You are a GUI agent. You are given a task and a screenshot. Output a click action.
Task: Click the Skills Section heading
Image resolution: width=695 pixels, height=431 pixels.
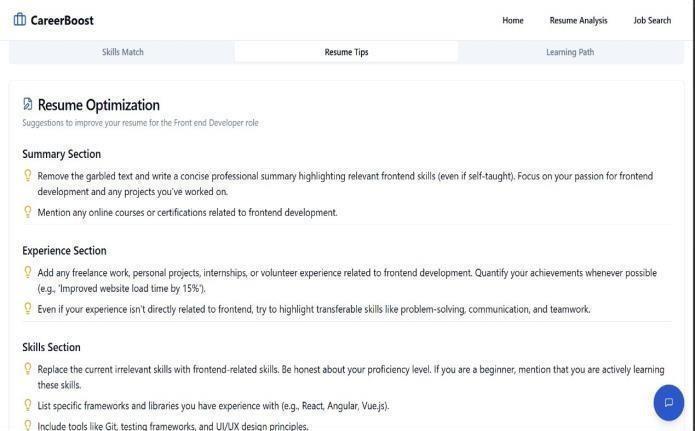[x=51, y=347]
